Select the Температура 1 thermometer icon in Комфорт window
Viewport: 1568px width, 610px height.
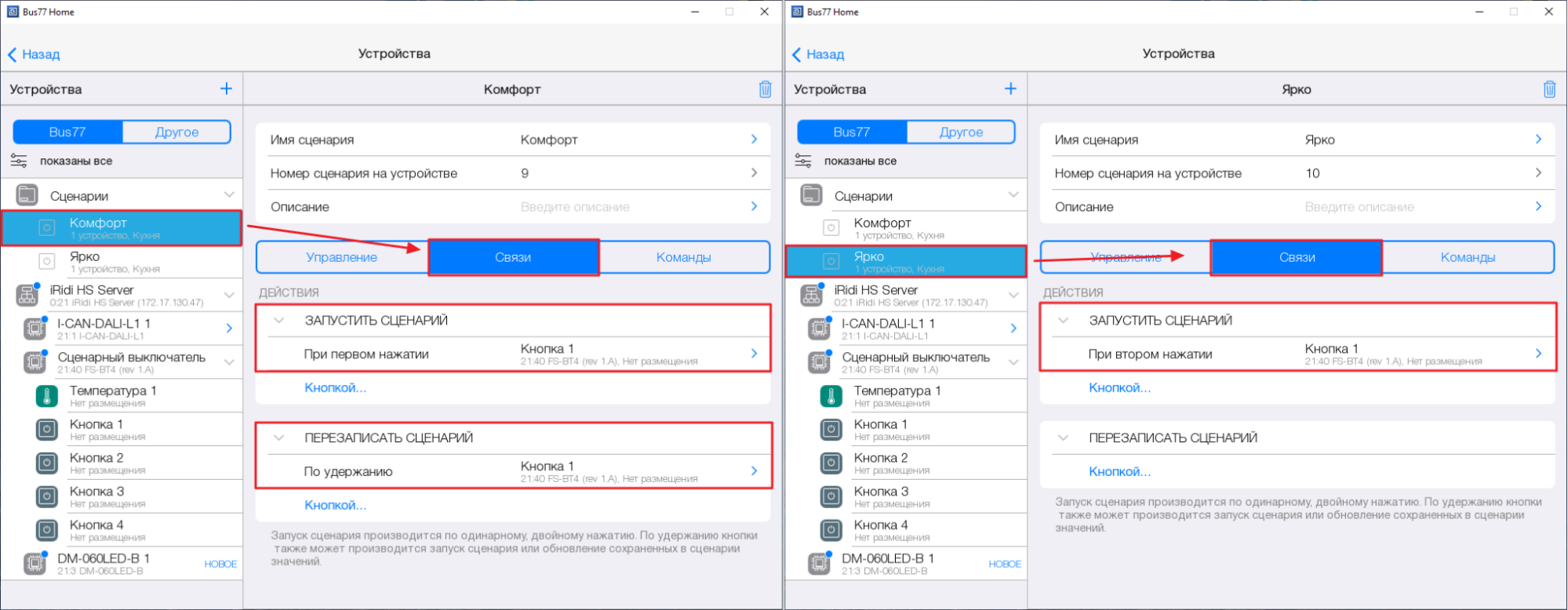coord(47,396)
